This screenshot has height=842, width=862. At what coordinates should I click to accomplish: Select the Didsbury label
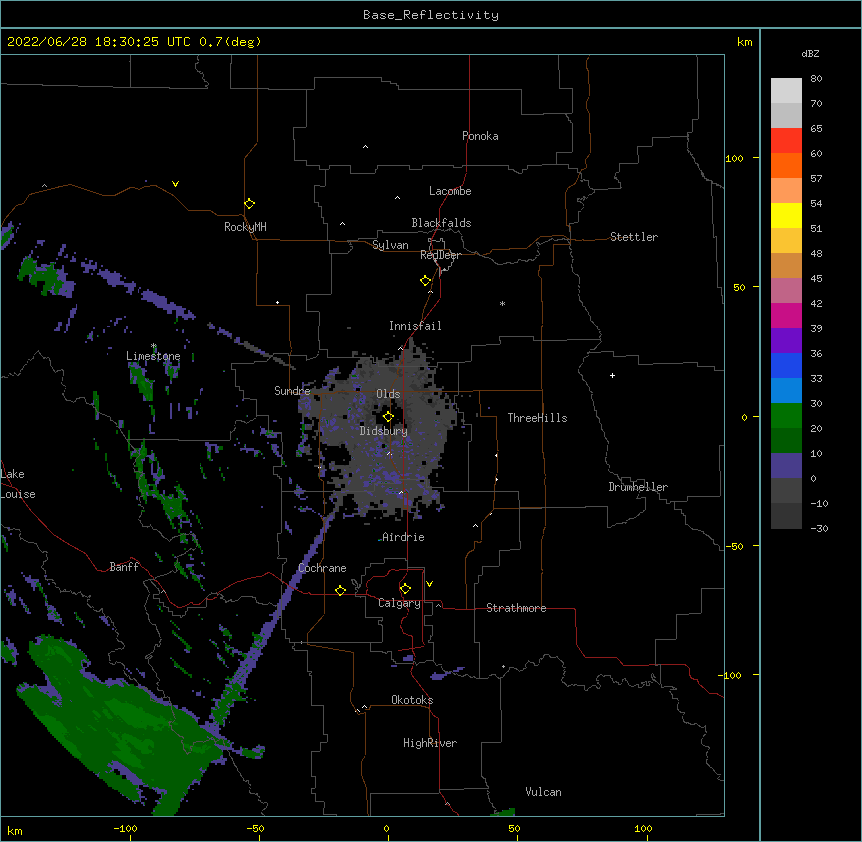tap(384, 431)
